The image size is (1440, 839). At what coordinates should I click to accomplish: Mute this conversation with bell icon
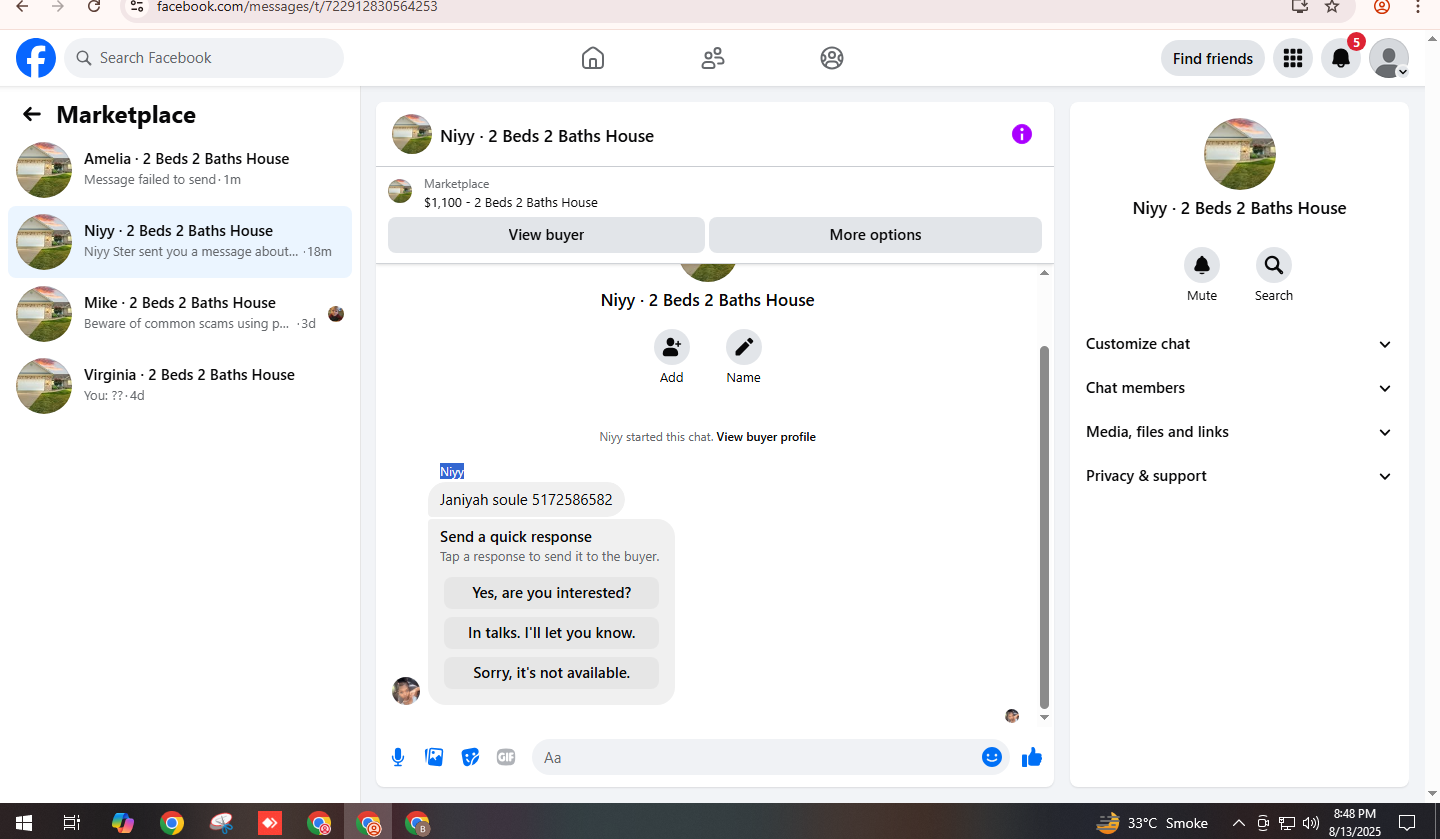click(1202, 265)
